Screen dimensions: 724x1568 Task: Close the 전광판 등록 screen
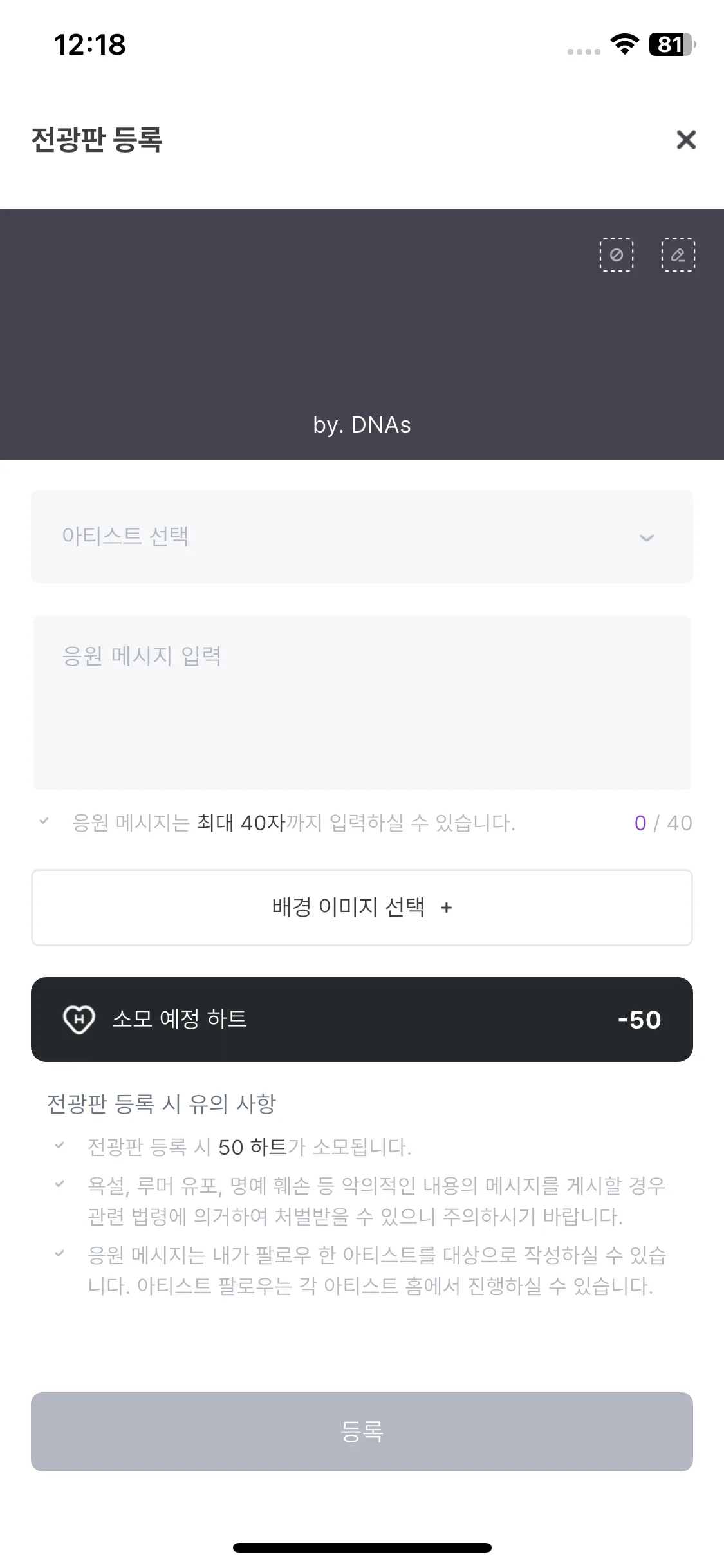pos(686,140)
